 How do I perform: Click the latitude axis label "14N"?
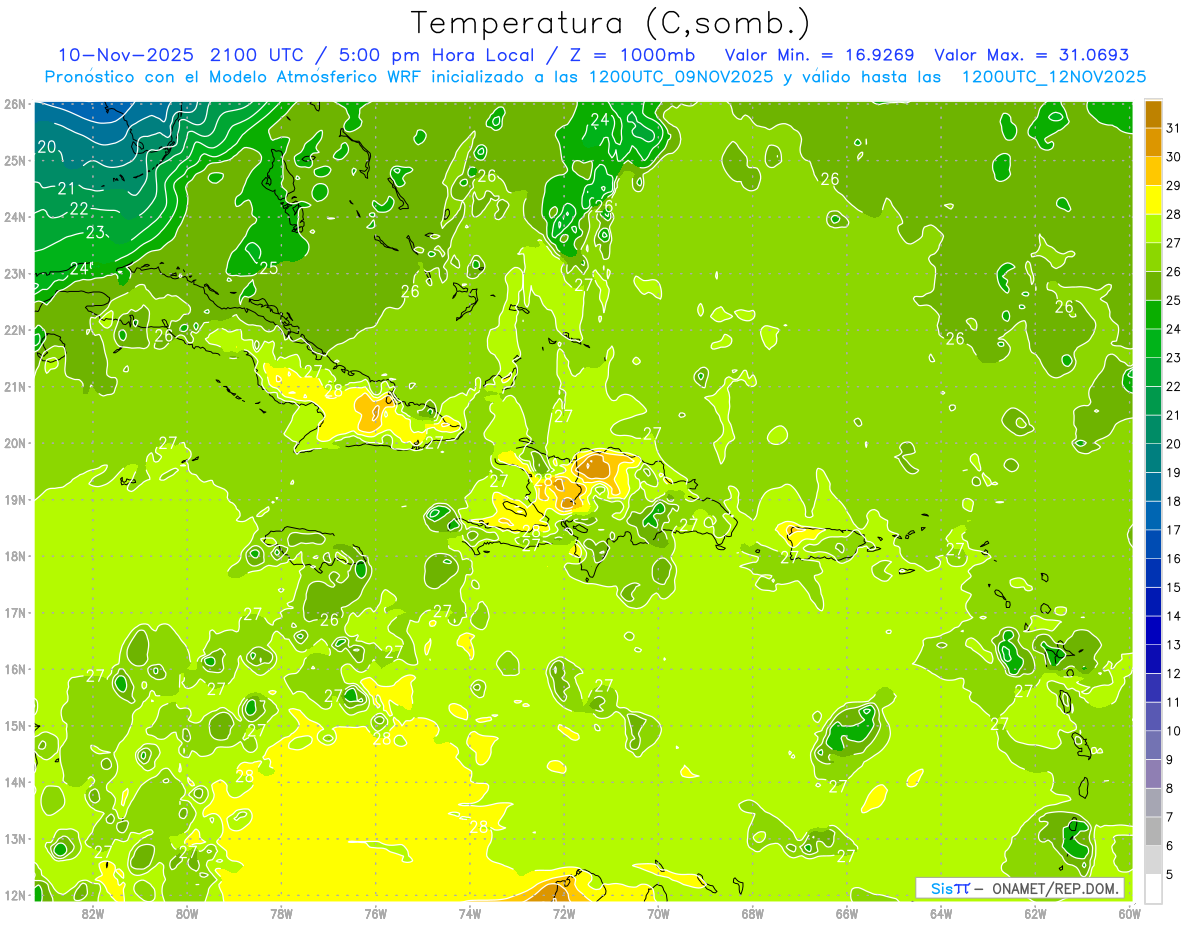(14, 782)
